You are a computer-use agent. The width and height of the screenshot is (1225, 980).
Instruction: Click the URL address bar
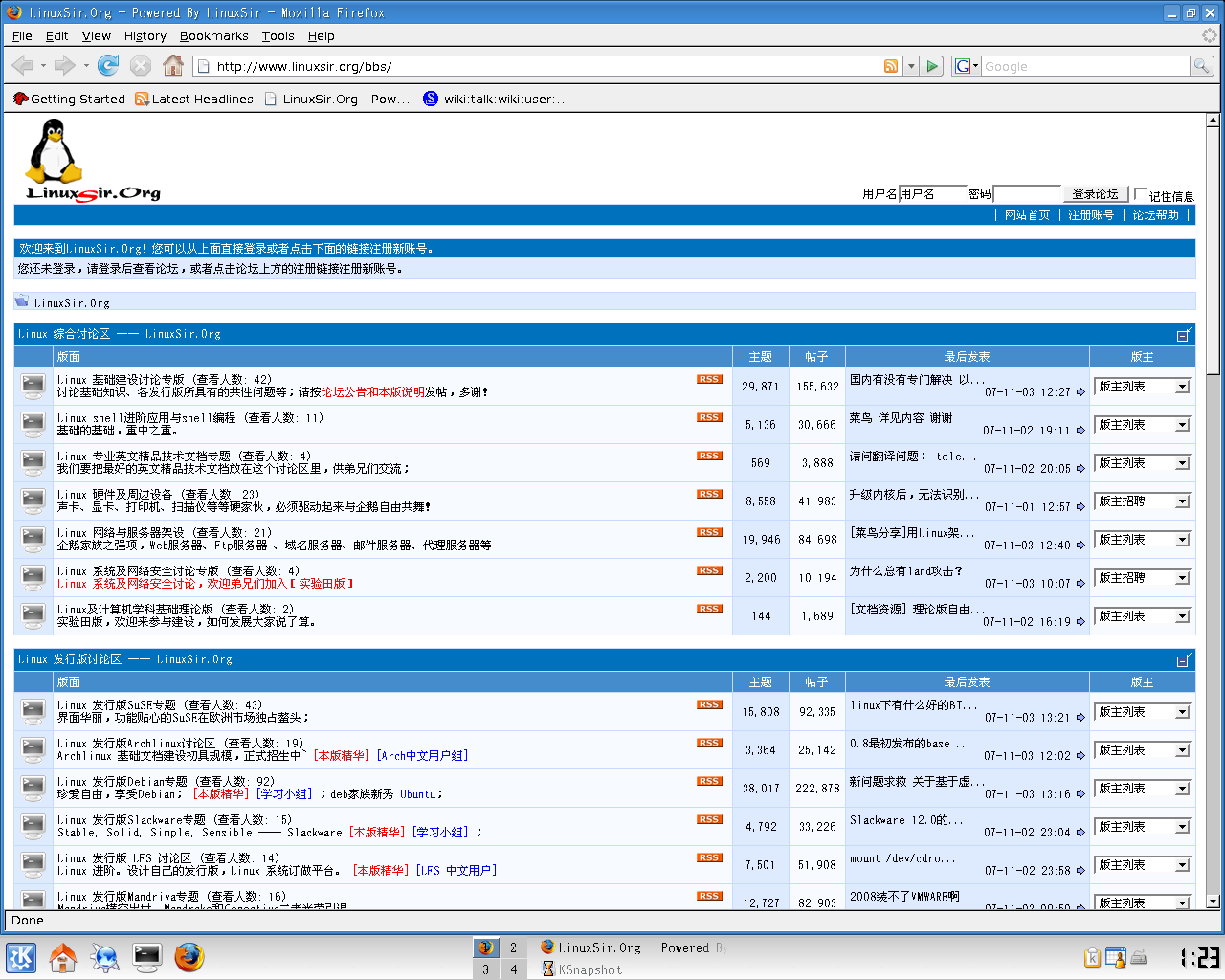pyautogui.click(x=547, y=66)
